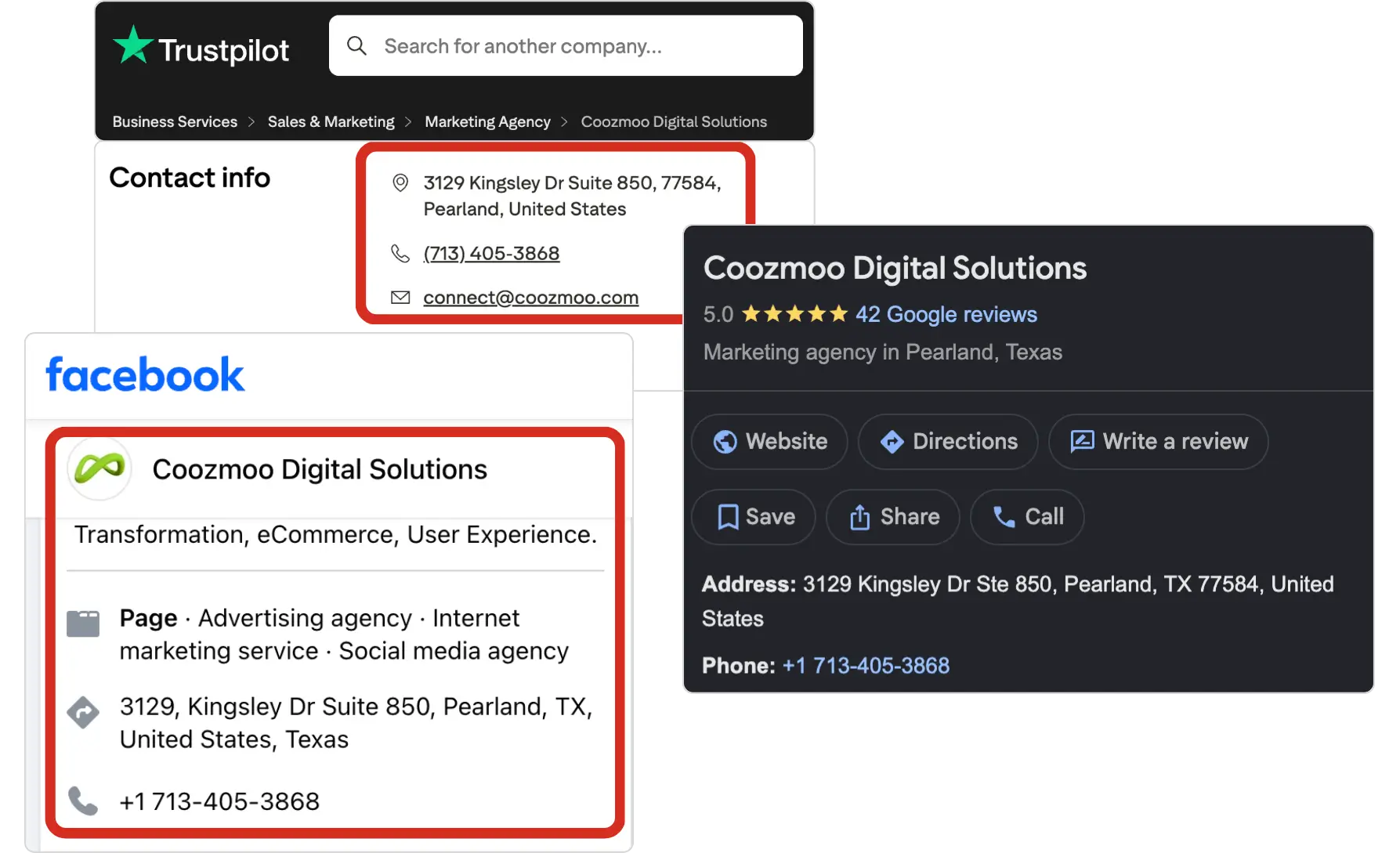
Task: Open Business Services breadcrumb
Action: [175, 121]
